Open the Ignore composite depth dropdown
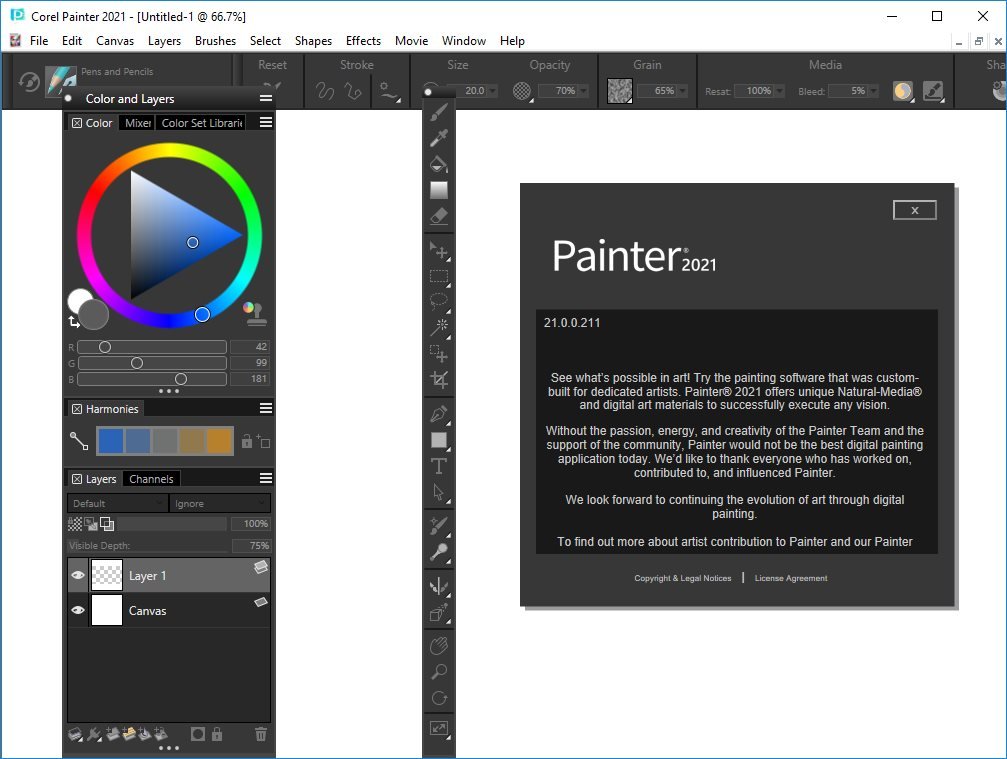 (220, 503)
